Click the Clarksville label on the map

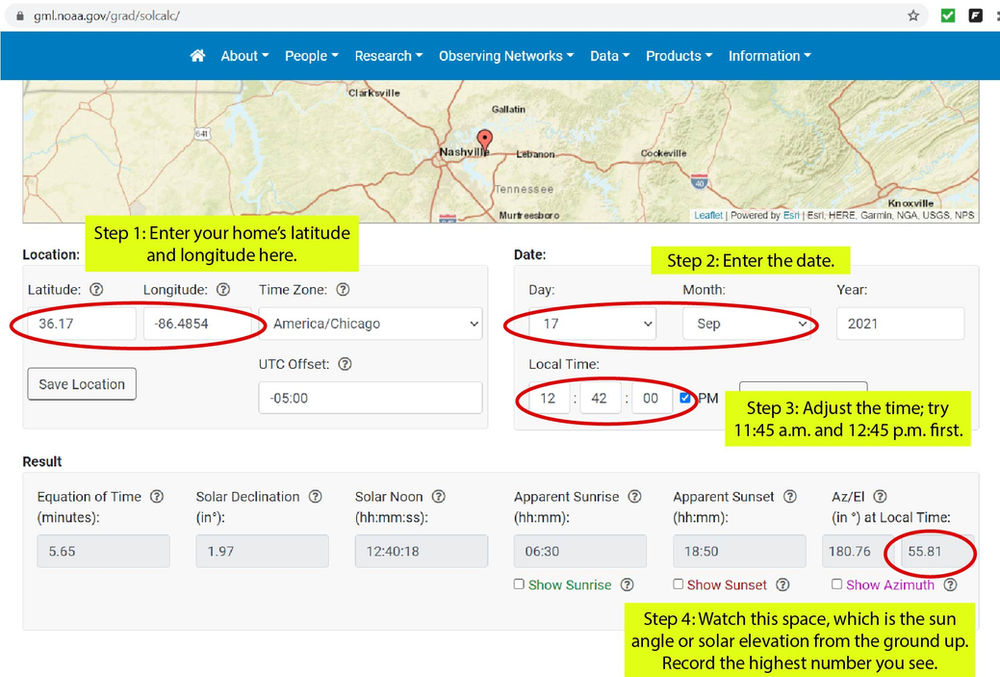tap(374, 93)
